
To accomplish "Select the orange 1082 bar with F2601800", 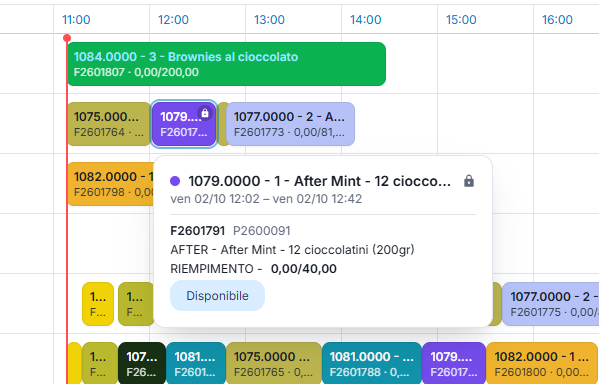I will (x=542, y=363).
